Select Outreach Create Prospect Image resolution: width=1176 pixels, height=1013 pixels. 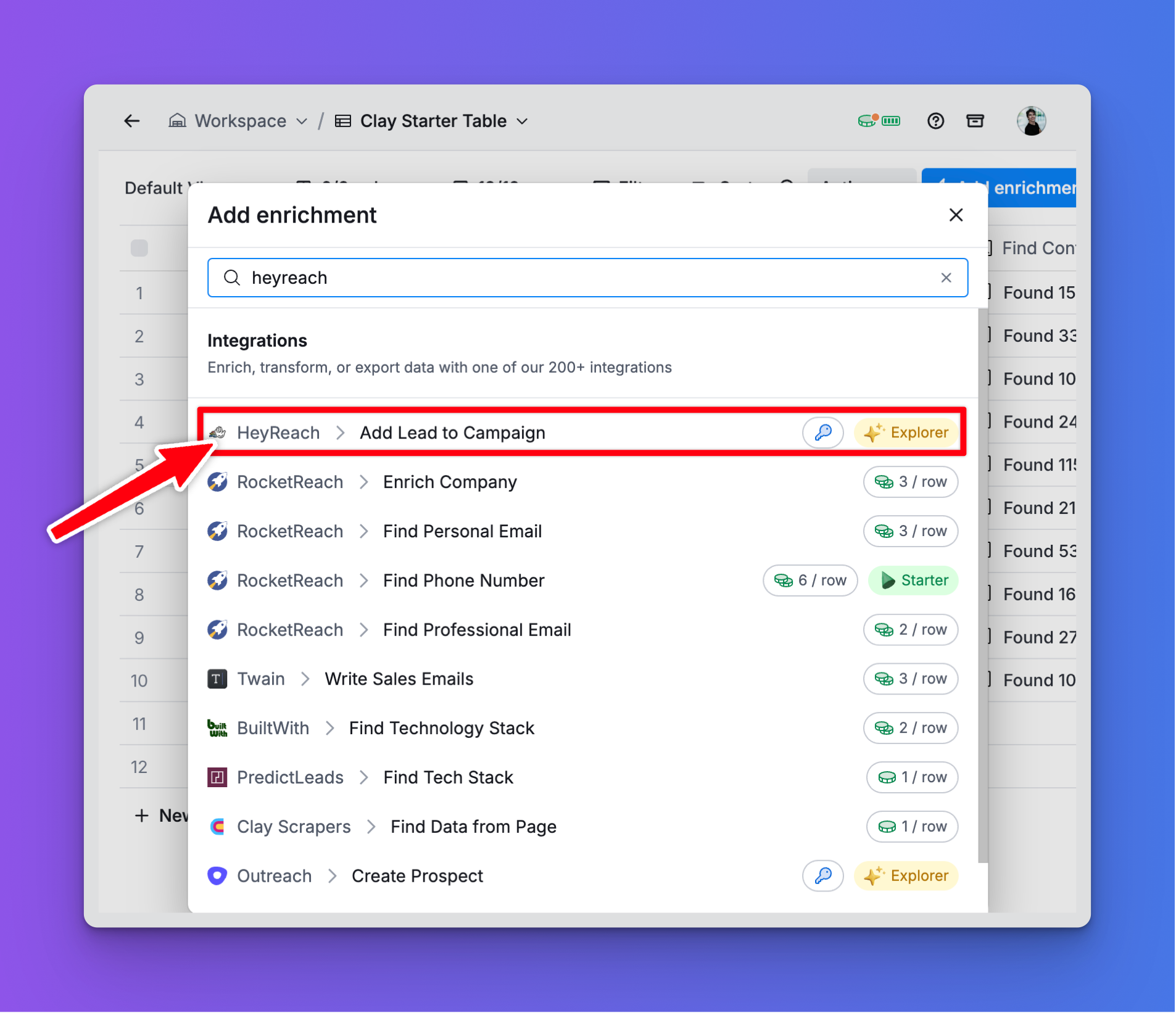click(x=582, y=876)
